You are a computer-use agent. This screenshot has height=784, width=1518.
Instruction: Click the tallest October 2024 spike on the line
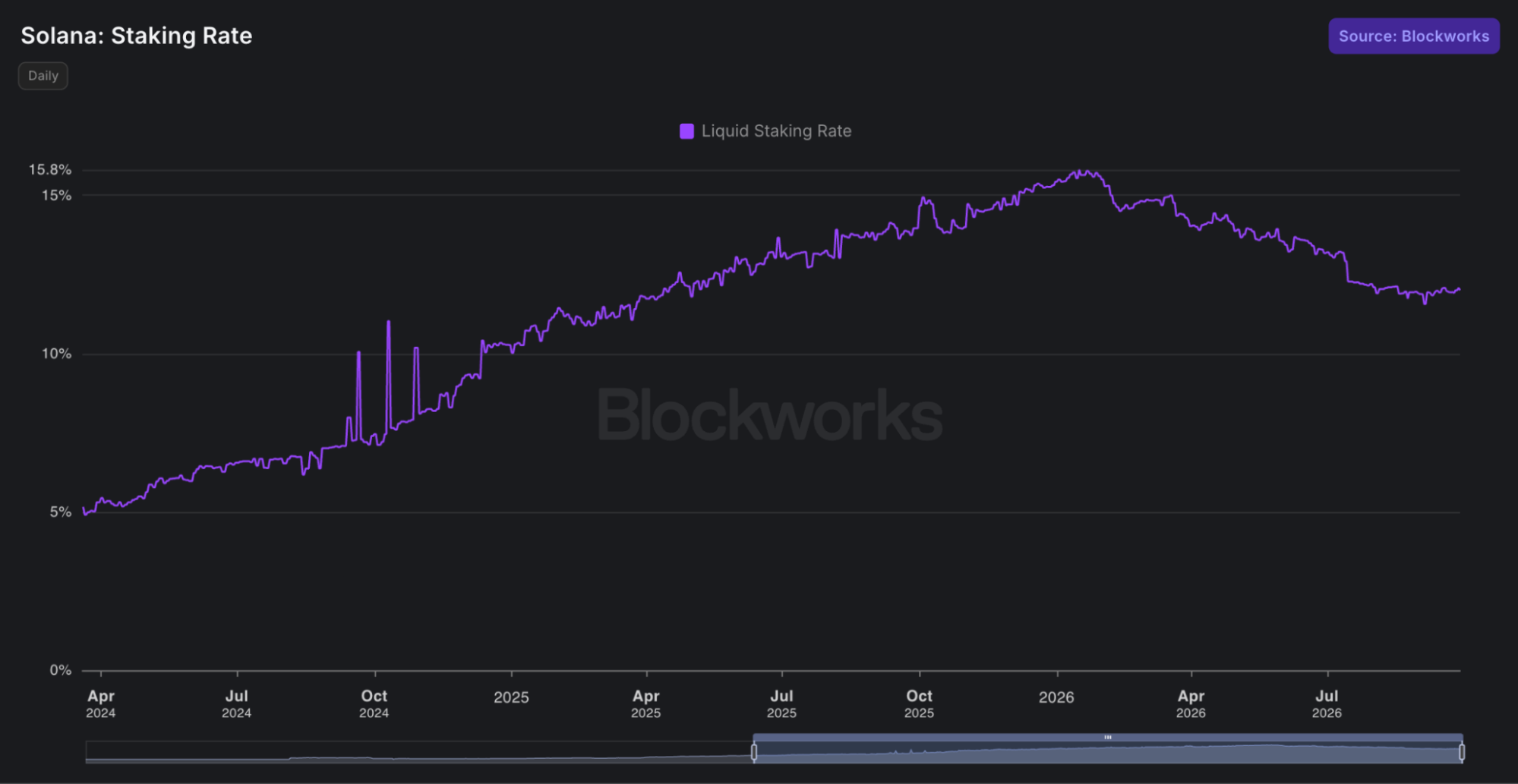pos(389,322)
